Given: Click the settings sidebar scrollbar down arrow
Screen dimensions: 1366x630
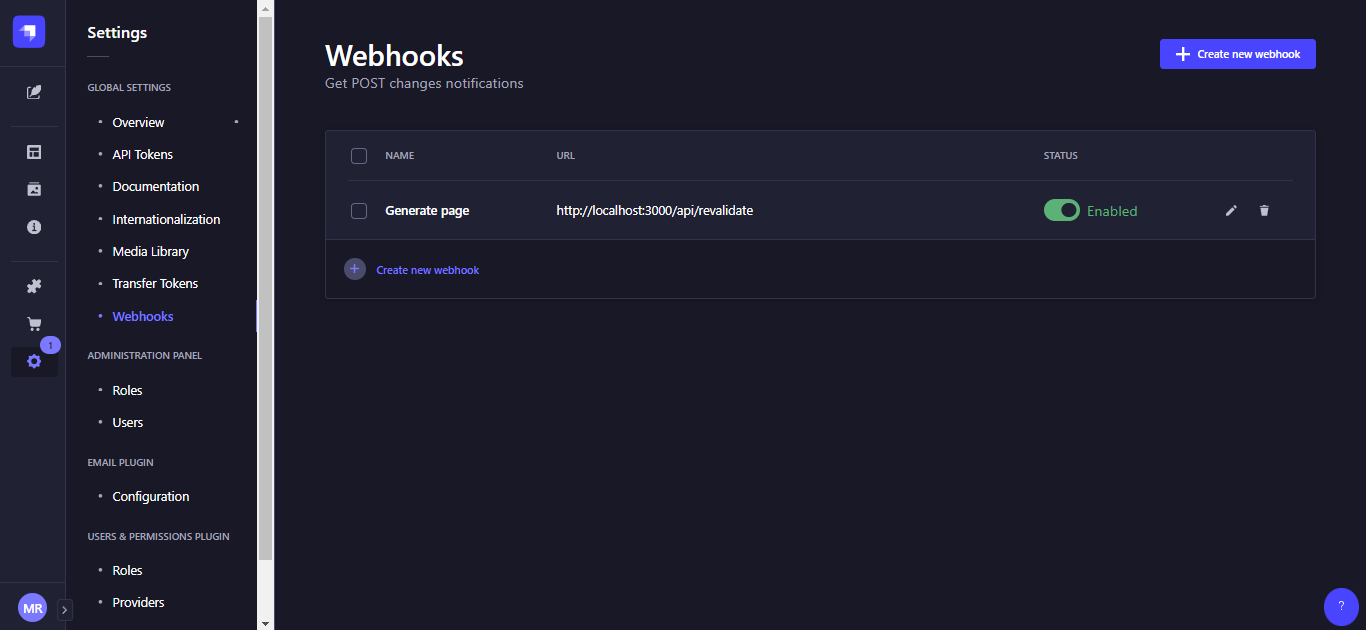Looking at the screenshot, I should 265,622.
